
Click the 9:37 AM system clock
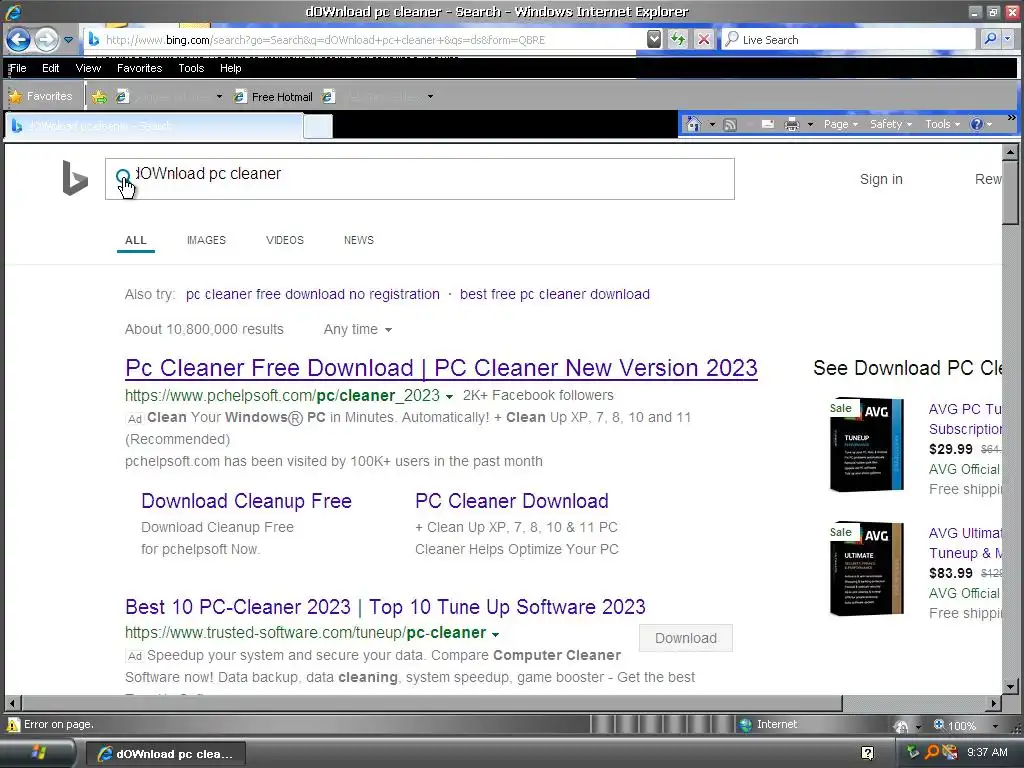(x=987, y=752)
